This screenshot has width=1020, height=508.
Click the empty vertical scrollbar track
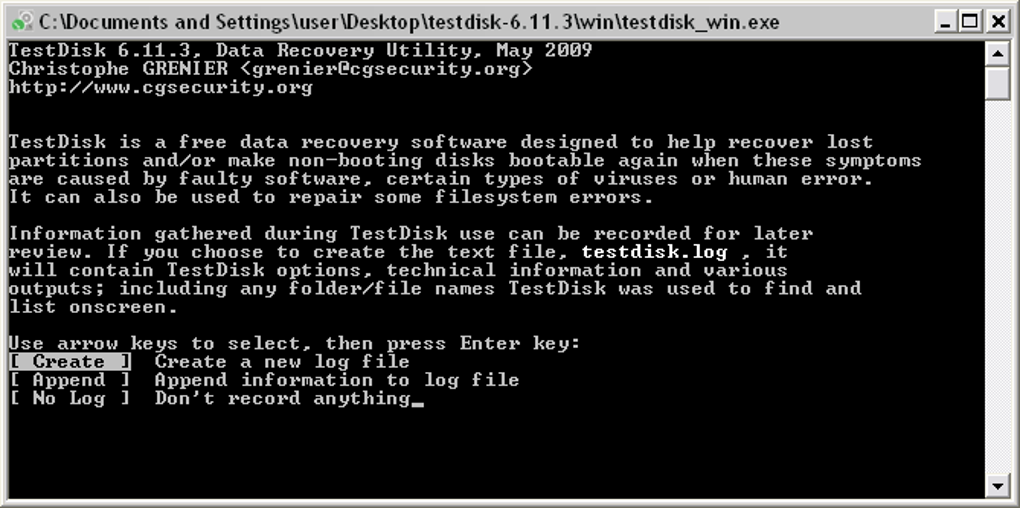click(997, 286)
